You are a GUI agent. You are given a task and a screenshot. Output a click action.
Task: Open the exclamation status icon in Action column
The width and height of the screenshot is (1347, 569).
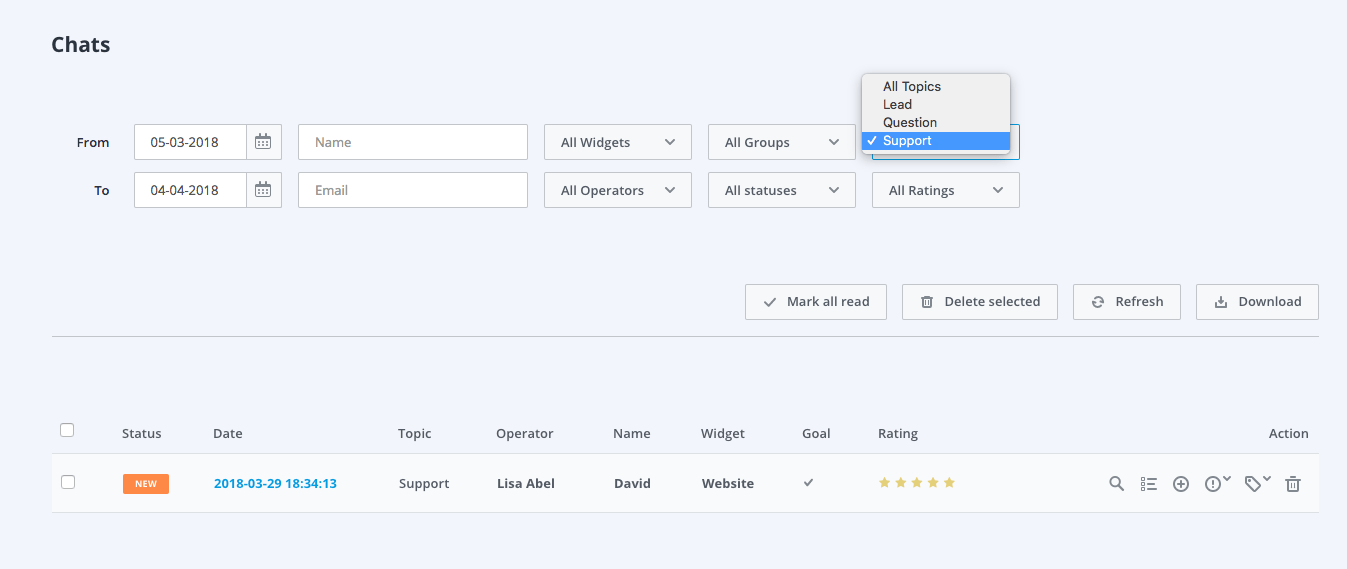click(x=1215, y=484)
